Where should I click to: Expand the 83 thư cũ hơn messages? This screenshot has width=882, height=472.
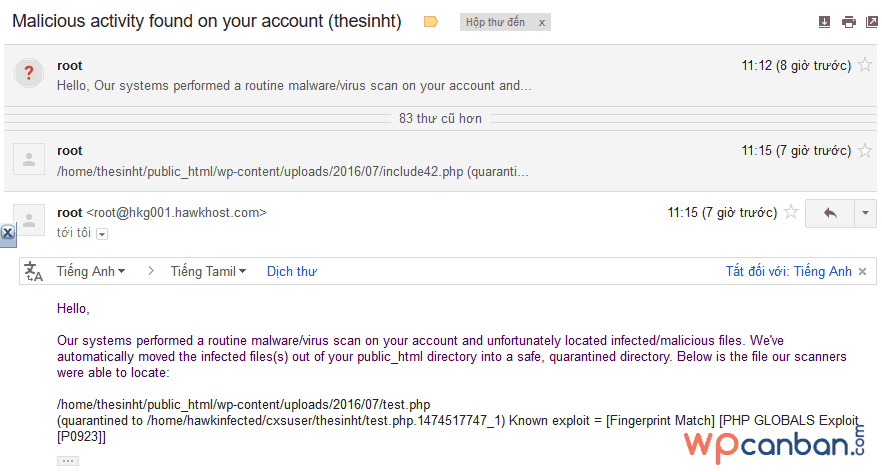[x=440, y=119]
